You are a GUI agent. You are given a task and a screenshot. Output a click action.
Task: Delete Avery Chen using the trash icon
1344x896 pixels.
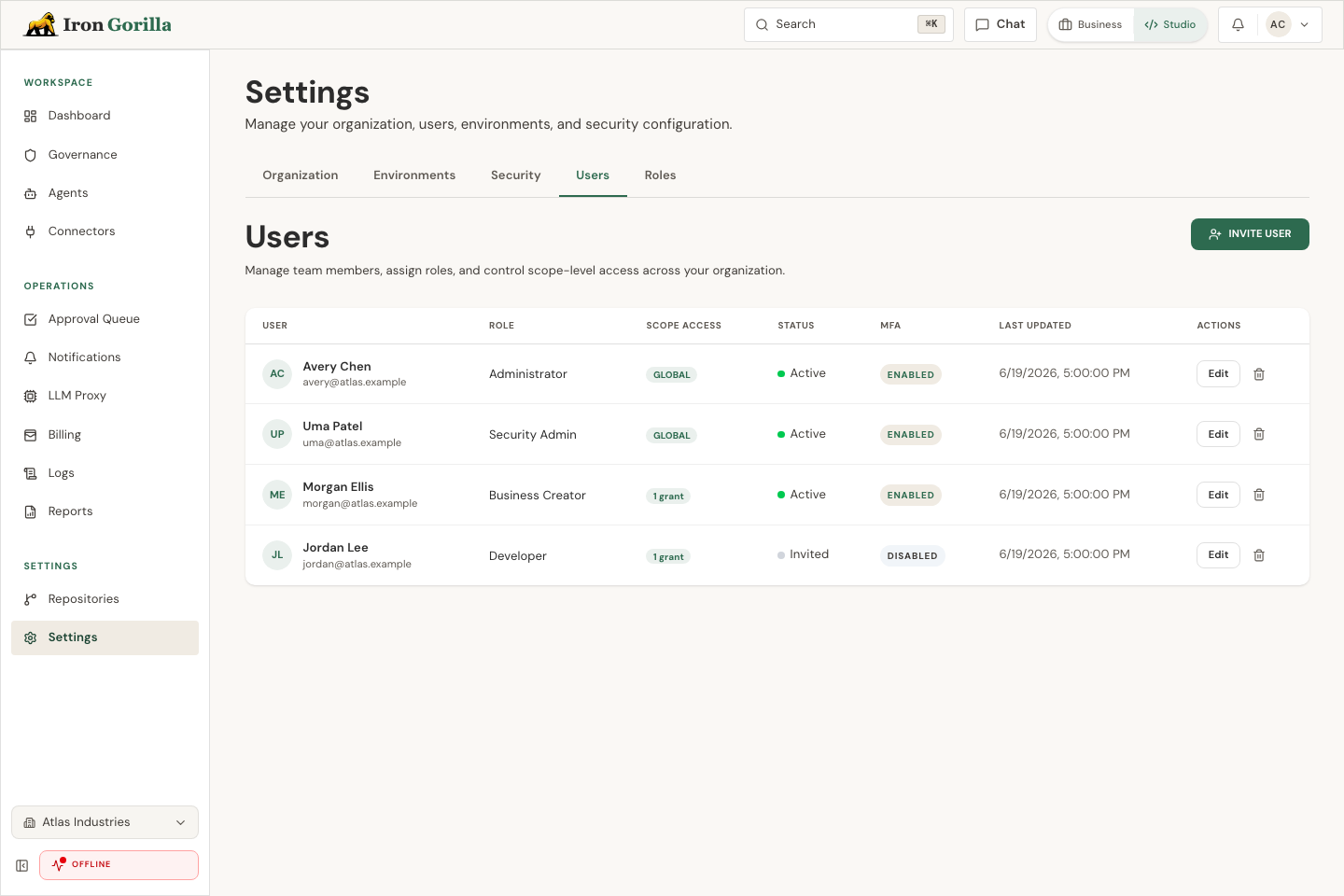coord(1259,374)
